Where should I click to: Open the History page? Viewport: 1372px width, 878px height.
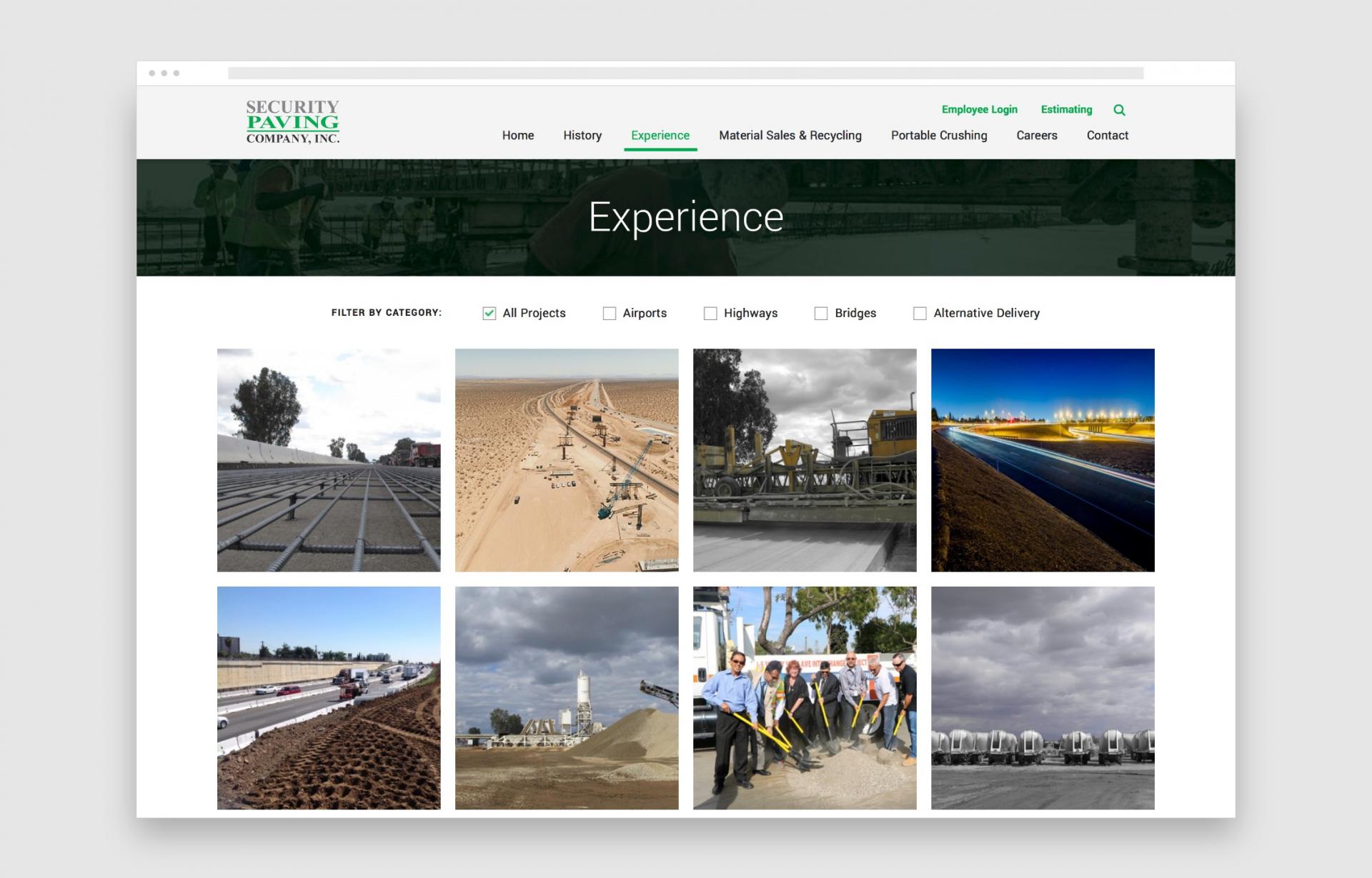(x=582, y=135)
